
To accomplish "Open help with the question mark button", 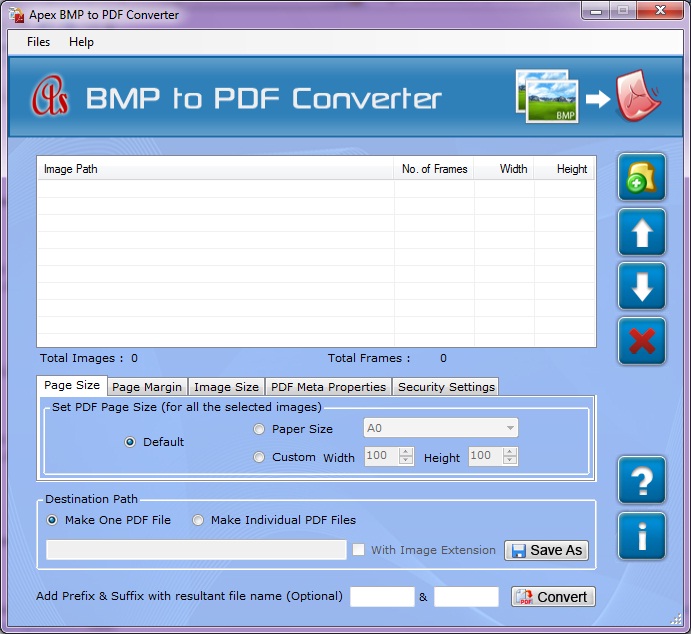I will [x=642, y=480].
